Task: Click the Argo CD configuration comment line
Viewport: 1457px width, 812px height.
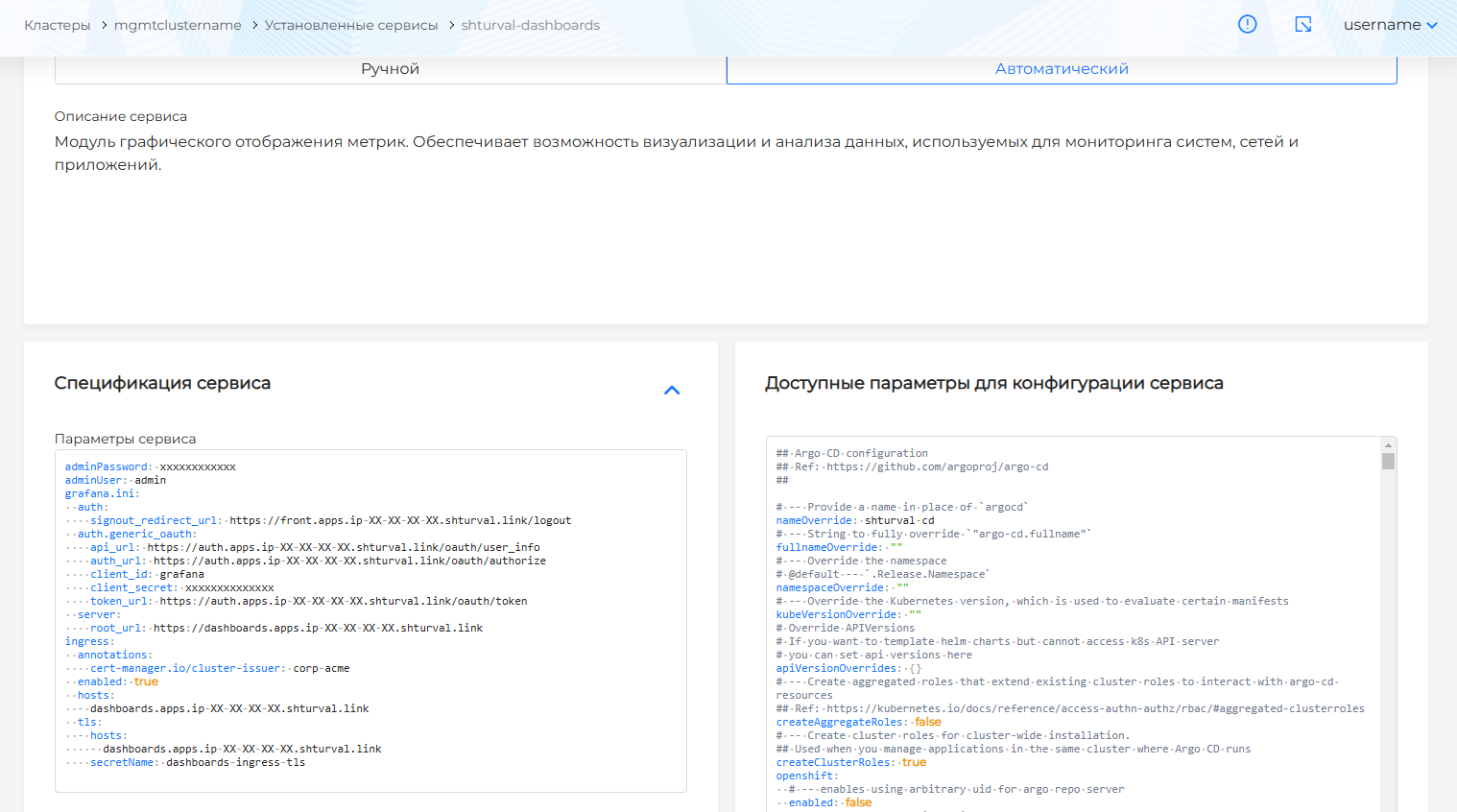Action: coord(852,453)
